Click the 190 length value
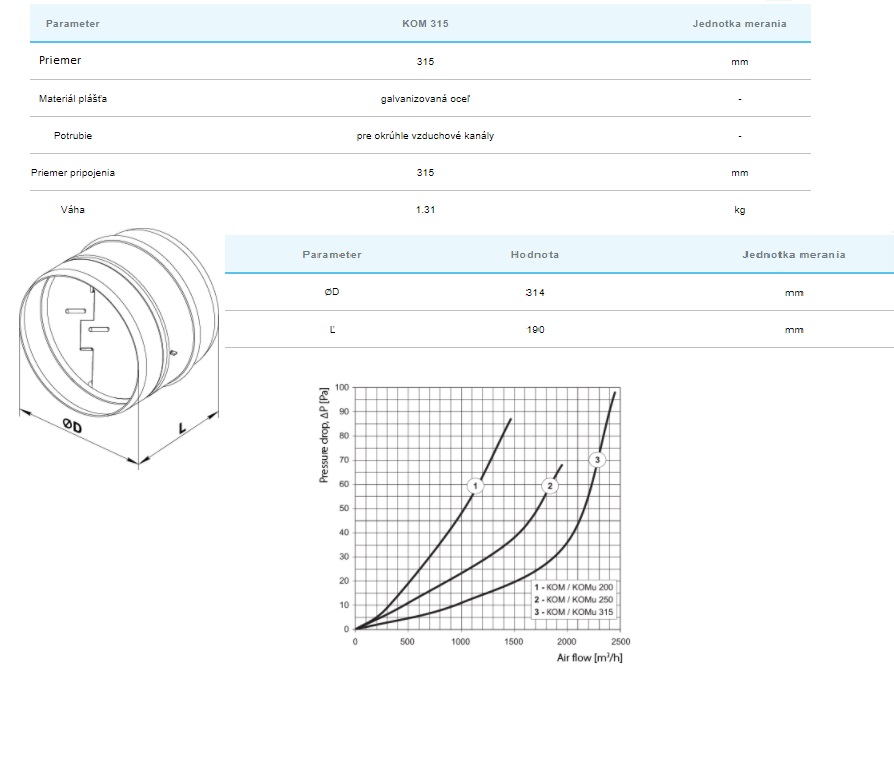 click(535, 330)
